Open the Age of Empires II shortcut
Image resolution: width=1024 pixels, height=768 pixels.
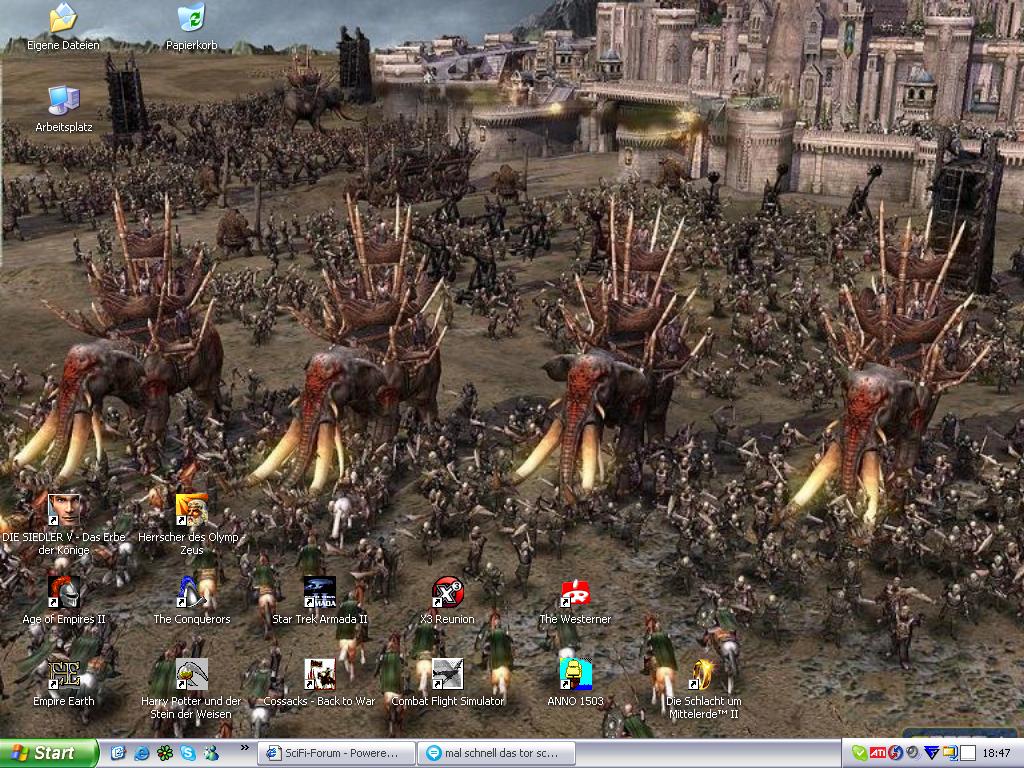(x=63, y=593)
